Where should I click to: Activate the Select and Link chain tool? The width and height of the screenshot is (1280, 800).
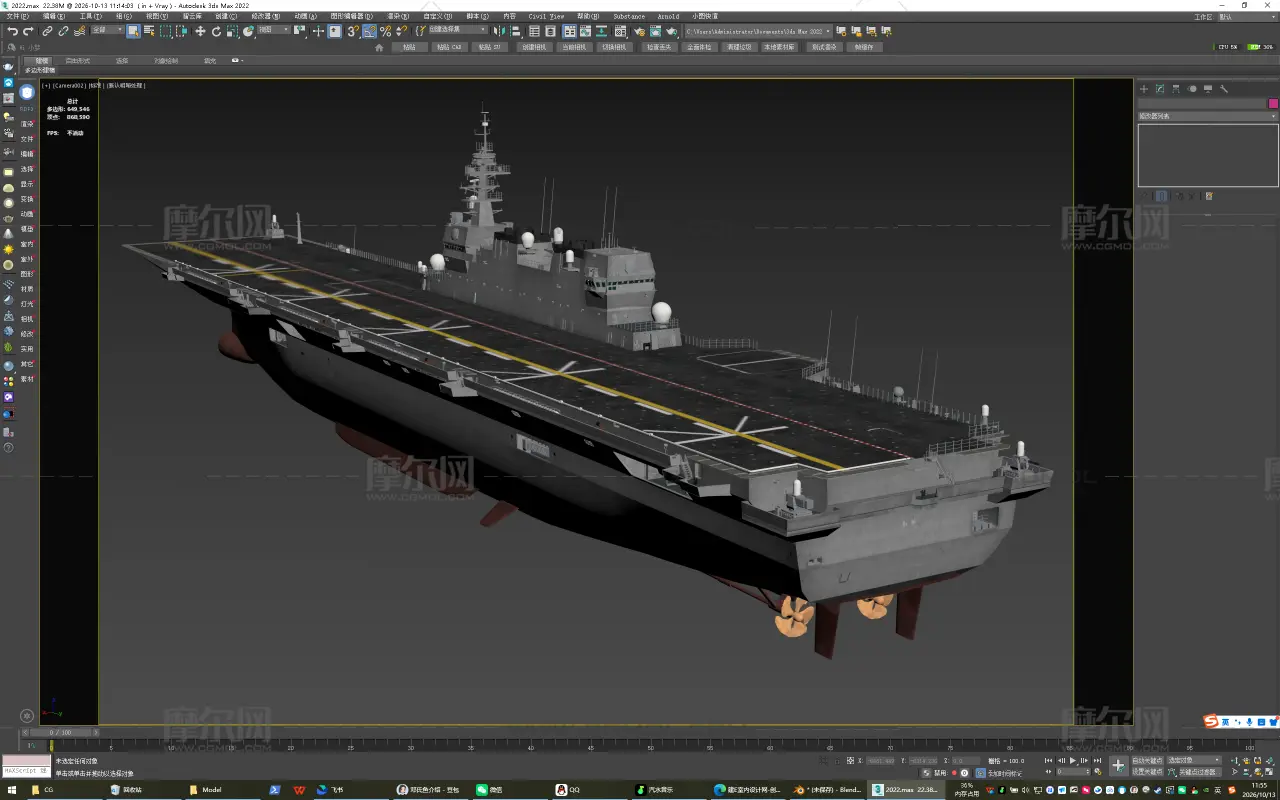pos(47,31)
